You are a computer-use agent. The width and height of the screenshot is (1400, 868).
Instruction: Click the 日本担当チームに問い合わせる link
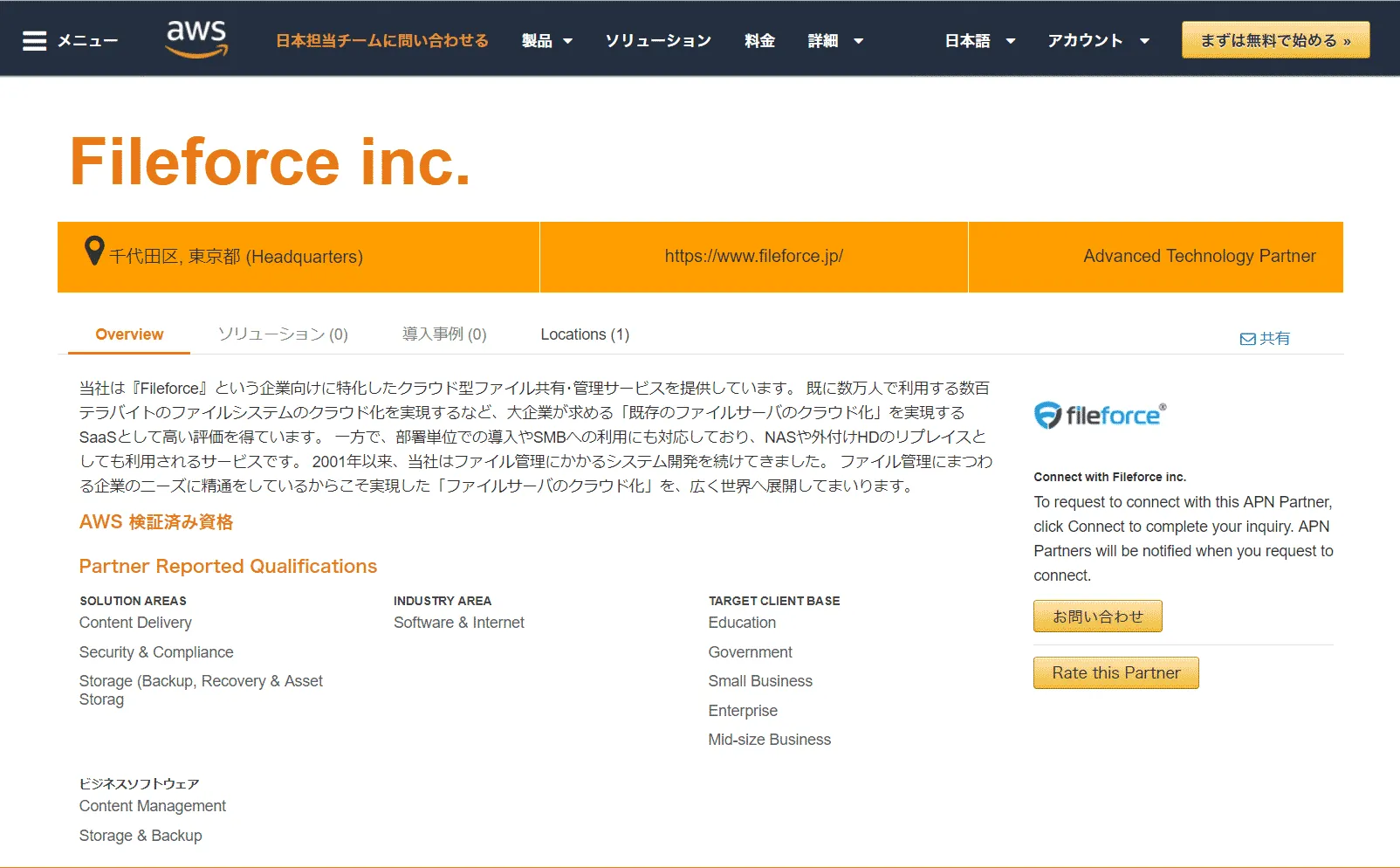(x=382, y=41)
